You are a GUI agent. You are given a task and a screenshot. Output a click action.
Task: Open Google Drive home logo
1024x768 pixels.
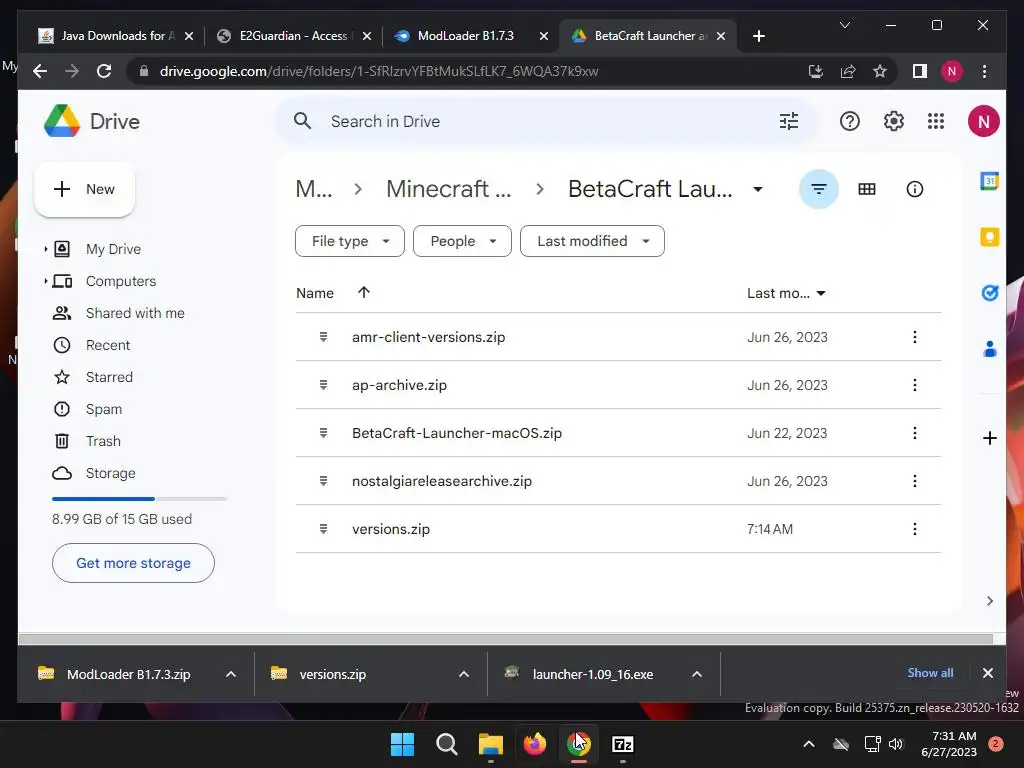[92, 121]
